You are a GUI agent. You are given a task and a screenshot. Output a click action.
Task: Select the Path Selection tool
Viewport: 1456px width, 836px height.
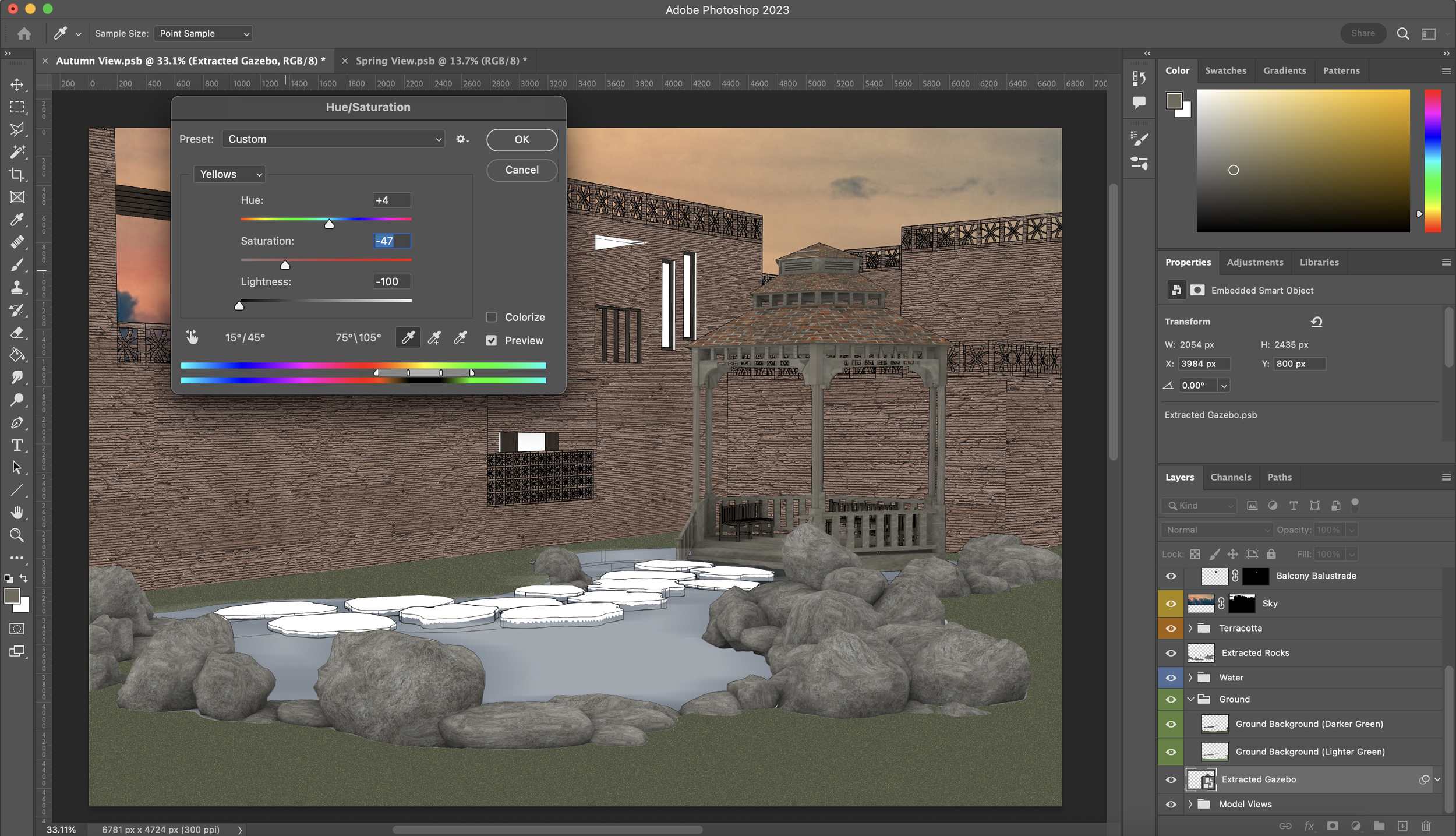tap(17, 468)
